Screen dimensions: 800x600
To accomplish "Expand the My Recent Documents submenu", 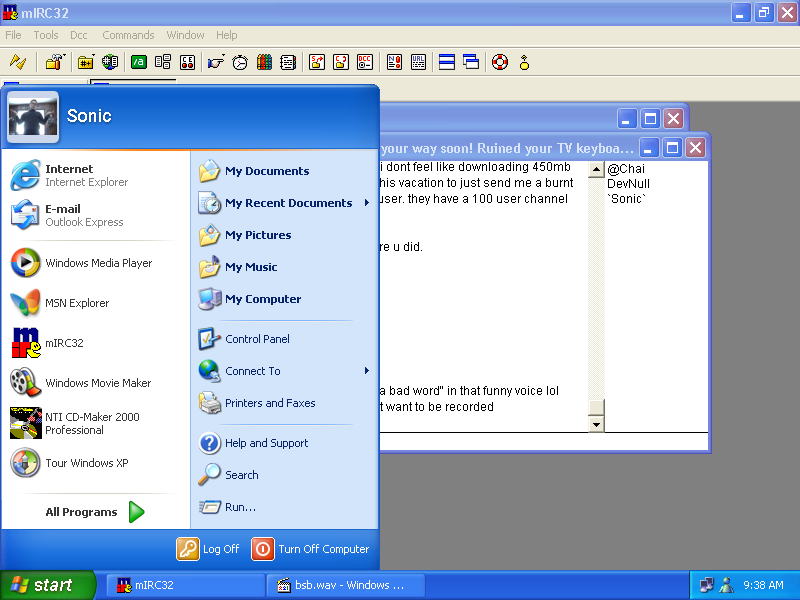I will 288,203.
